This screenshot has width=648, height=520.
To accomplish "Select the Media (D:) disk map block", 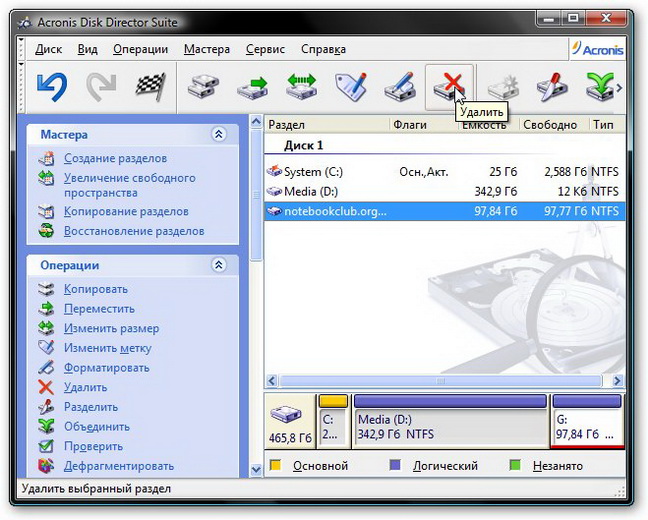I will [450, 421].
